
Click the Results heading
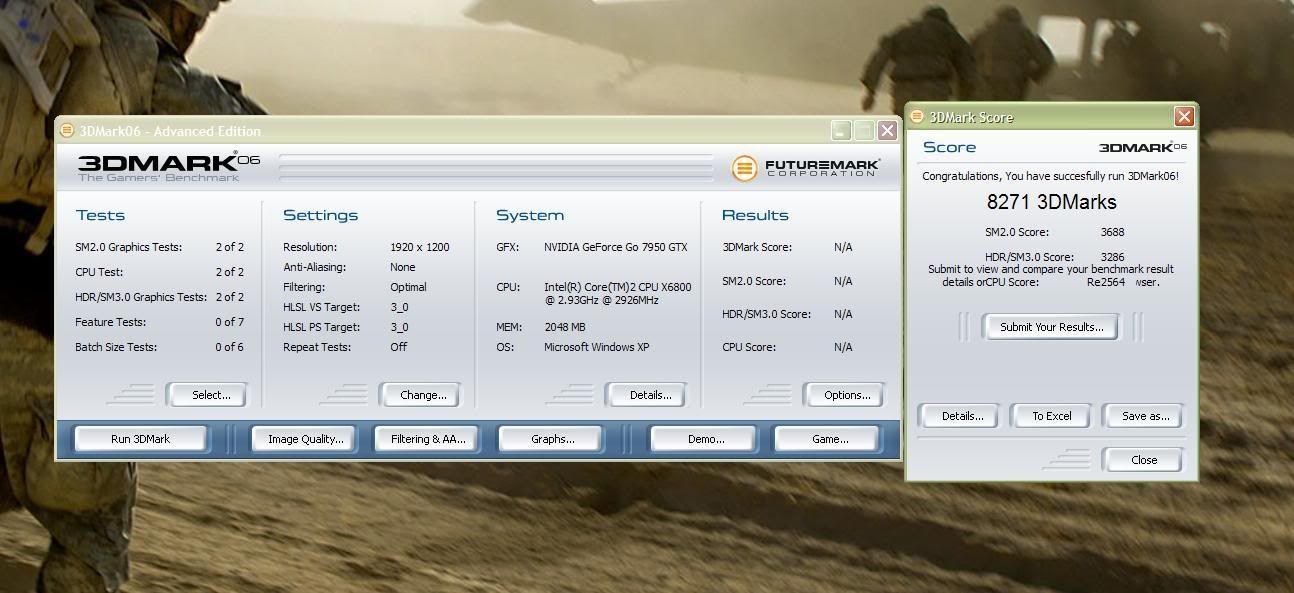pos(755,215)
